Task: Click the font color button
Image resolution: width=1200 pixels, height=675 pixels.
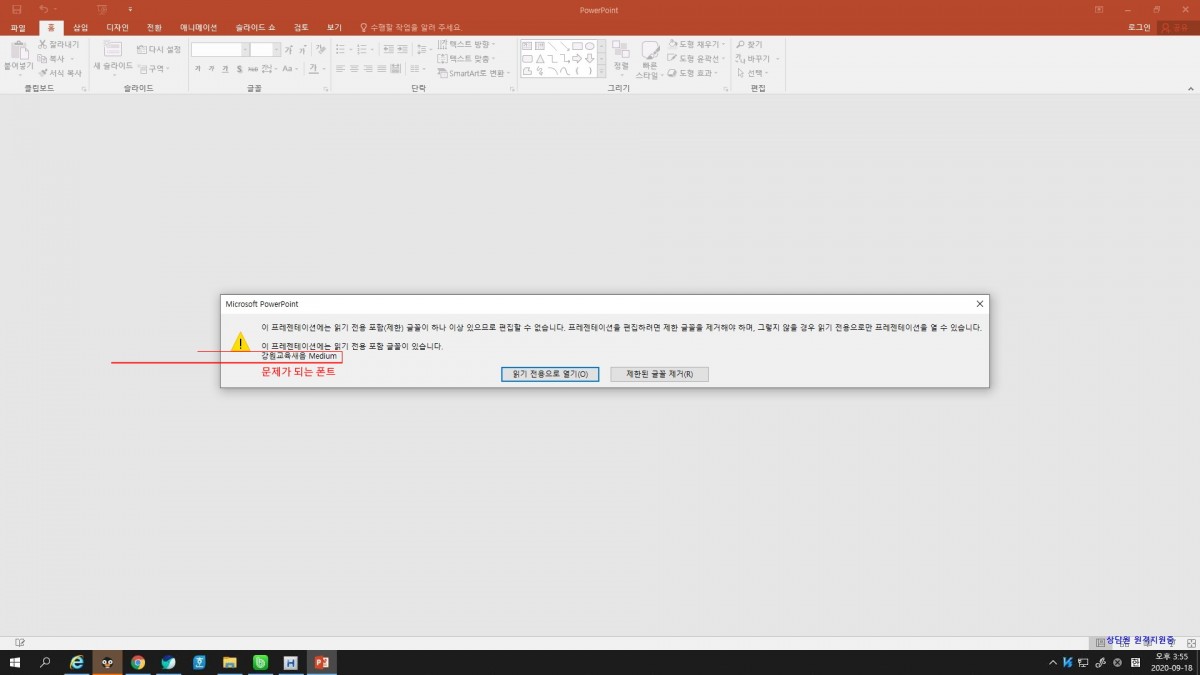Action: 314,69
